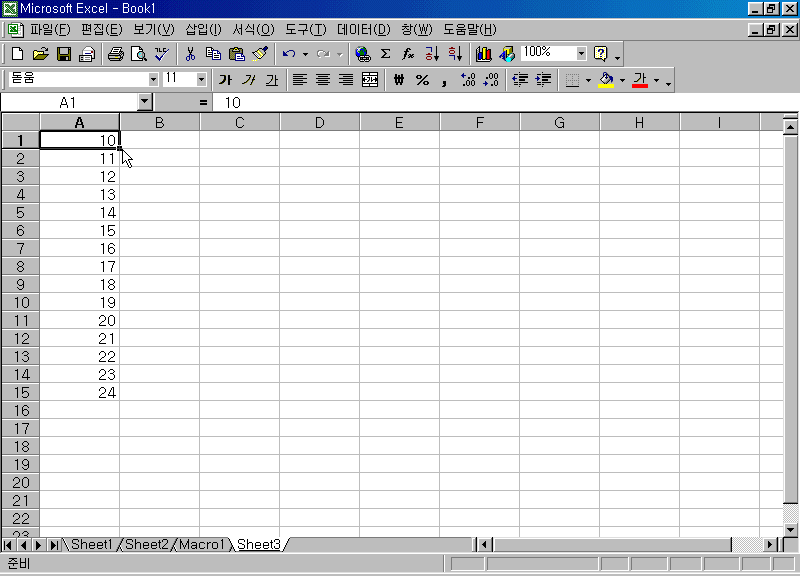Decrease indent icon

click(520, 80)
